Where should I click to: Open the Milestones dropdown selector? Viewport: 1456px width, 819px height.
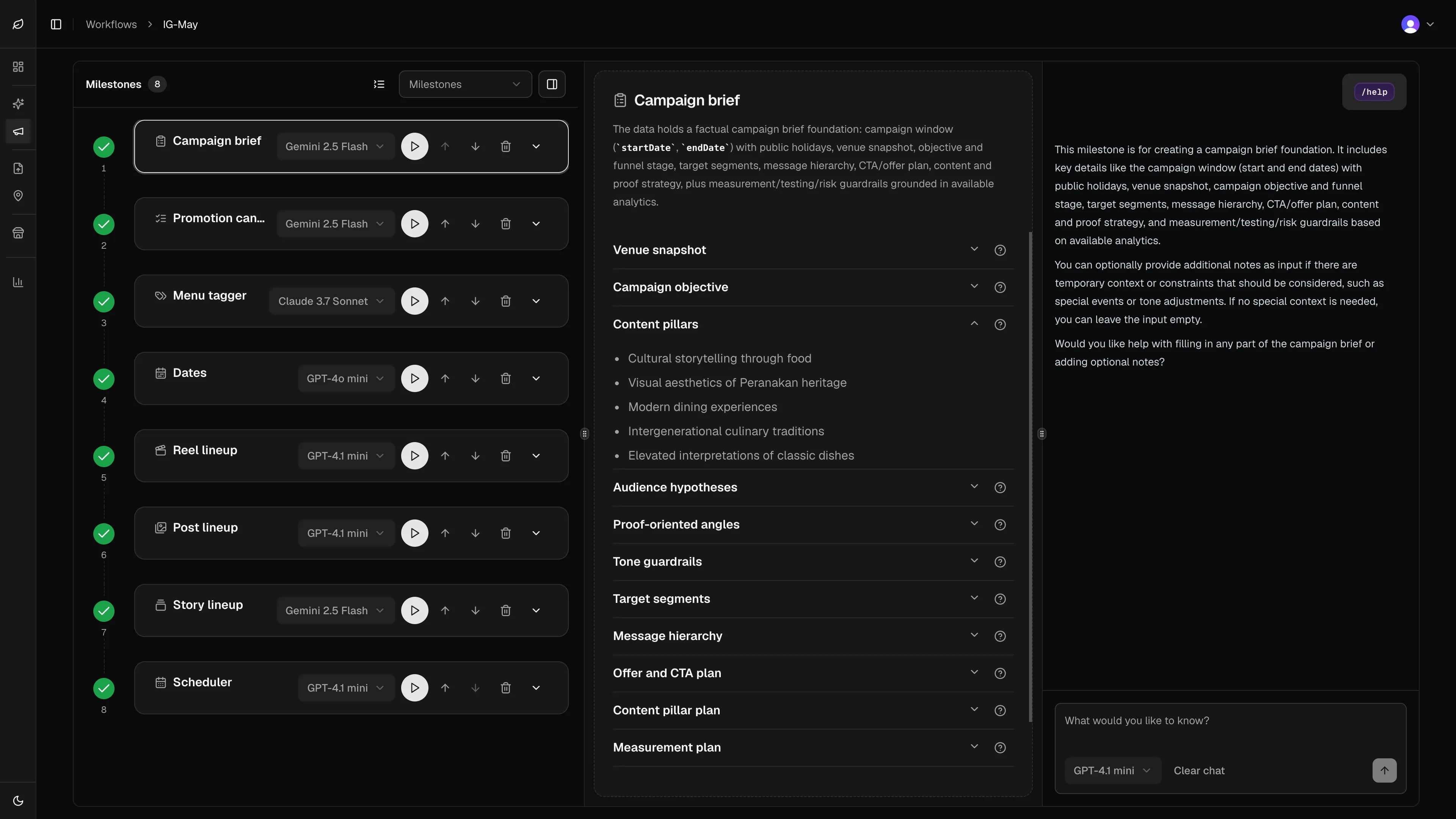pyautogui.click(x=465, y=84)
